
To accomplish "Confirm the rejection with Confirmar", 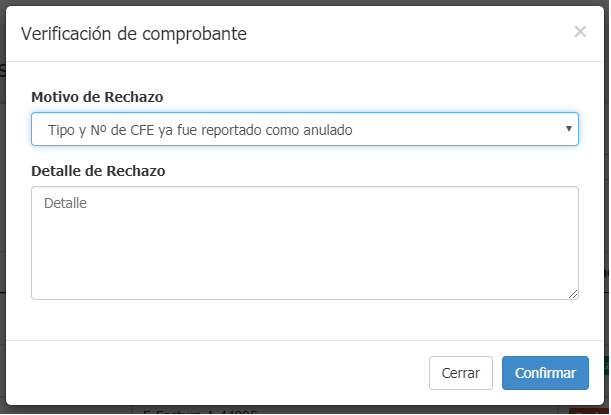I will (x=545, y=373).
